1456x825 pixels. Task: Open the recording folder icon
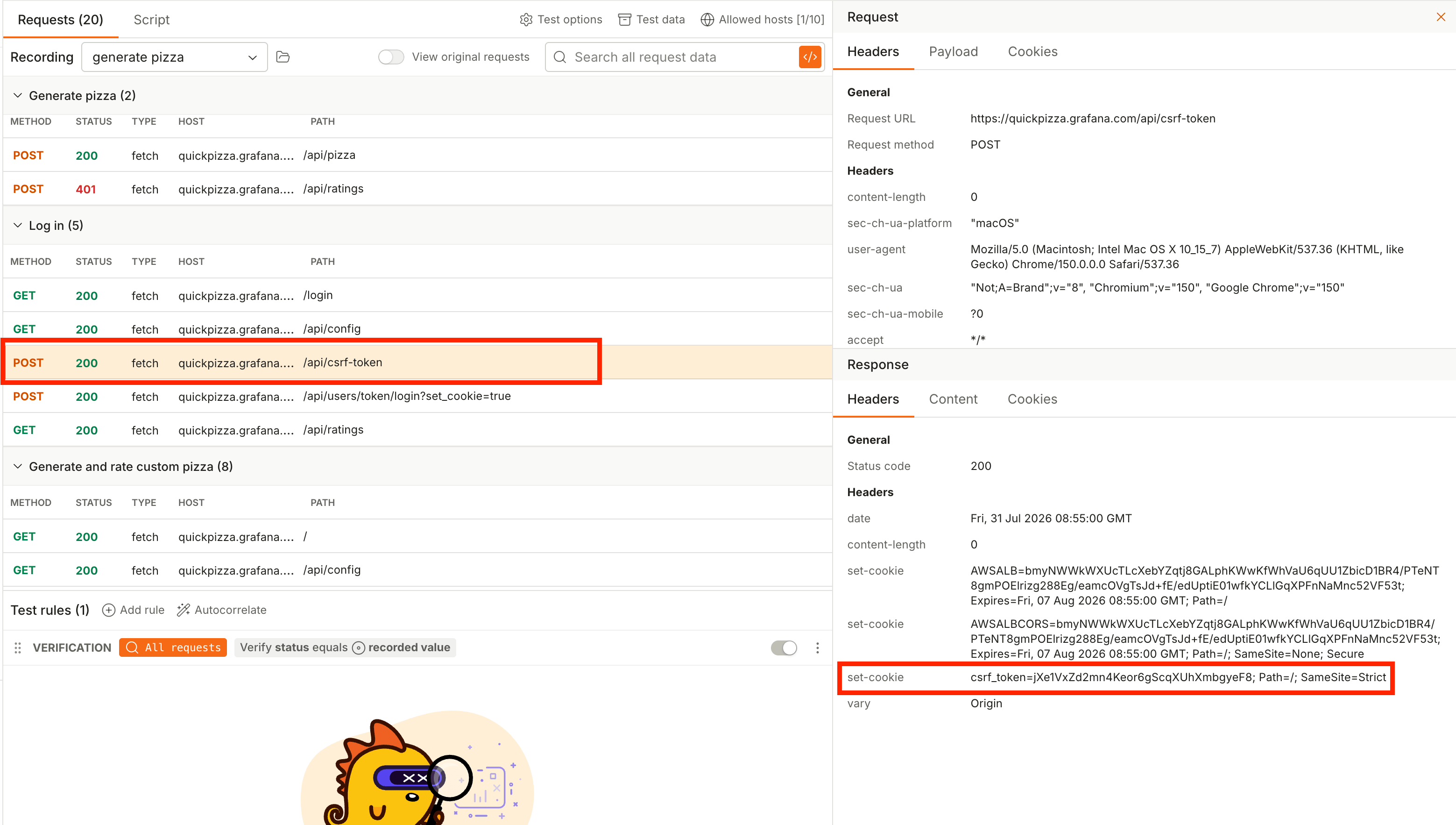(x=283, y=57)
